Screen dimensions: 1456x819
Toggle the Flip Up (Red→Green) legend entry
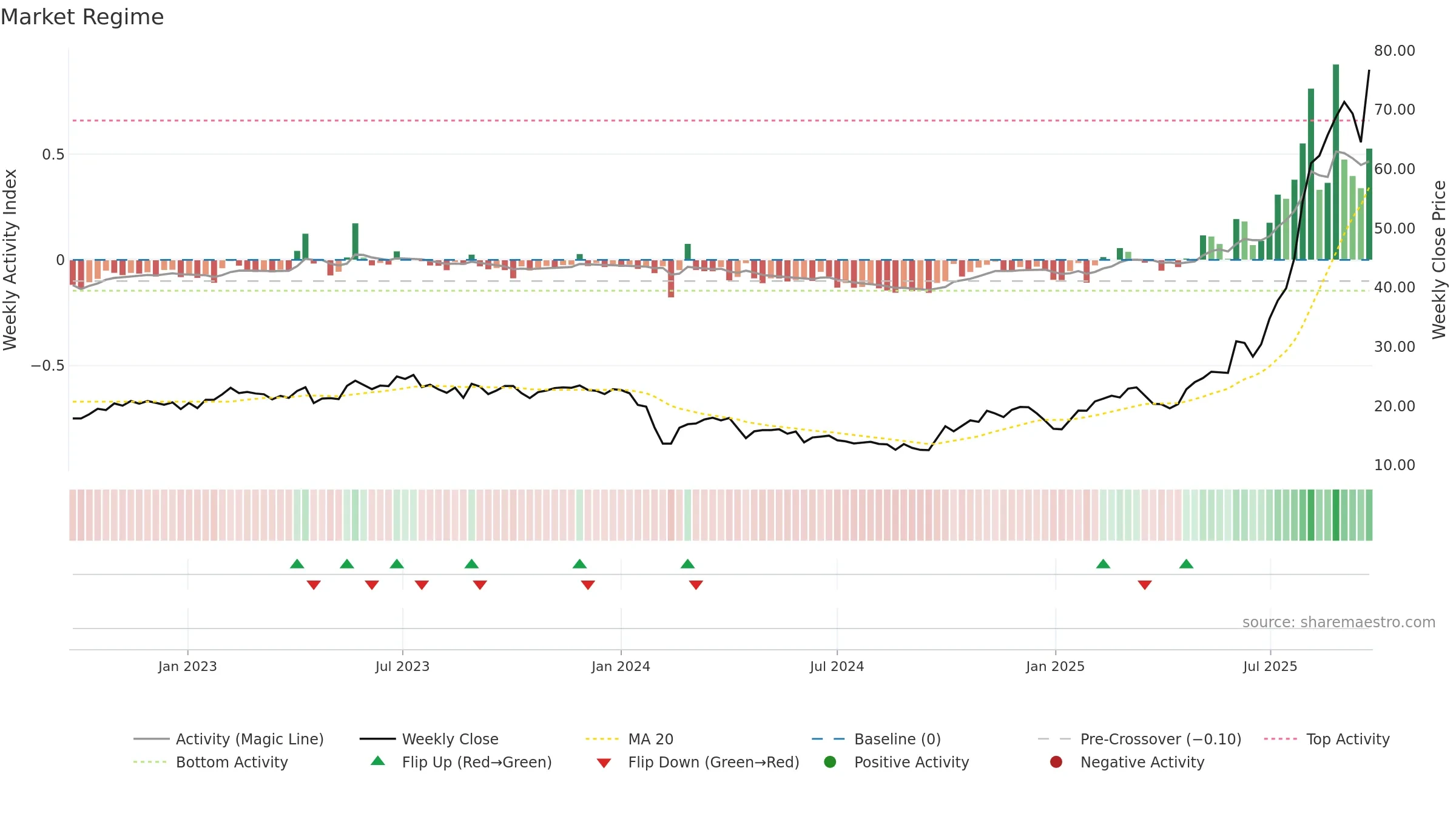click(x=461, y=762)
